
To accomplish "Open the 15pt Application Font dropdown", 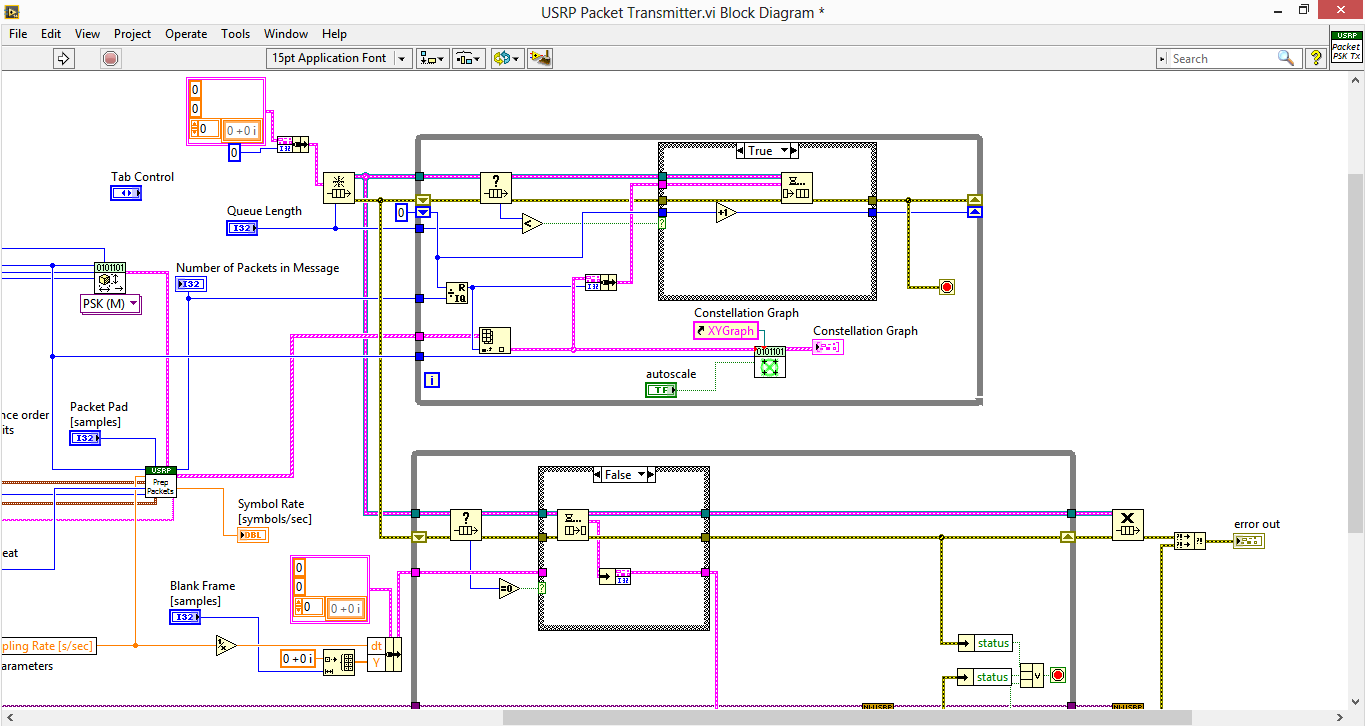I will (339, 58).
